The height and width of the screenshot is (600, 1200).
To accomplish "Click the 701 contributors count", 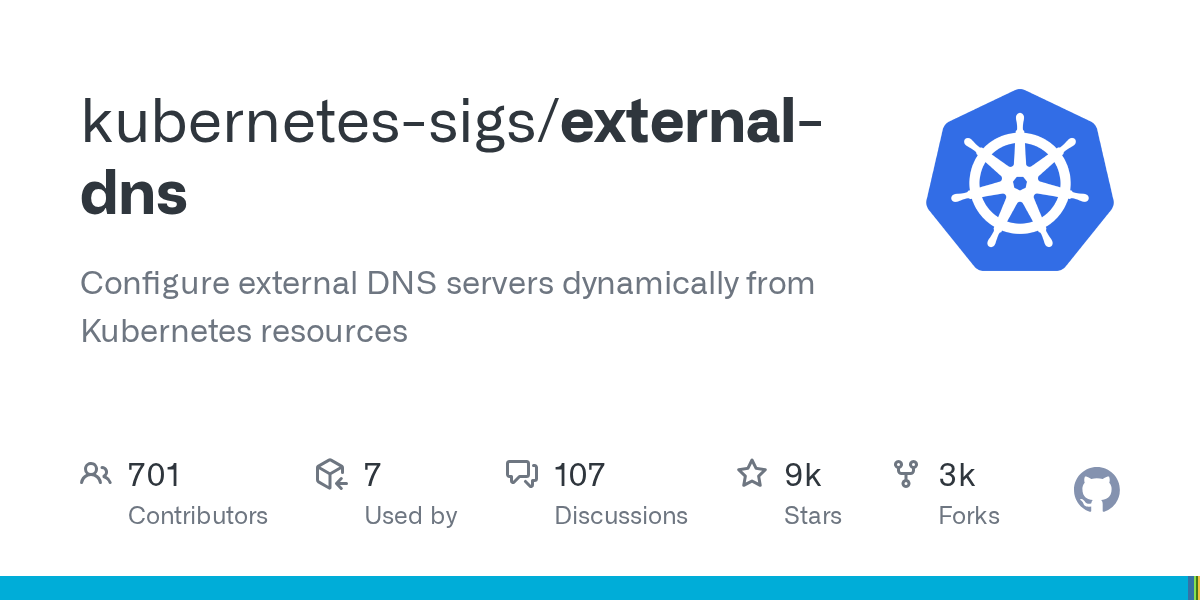I will pyautogui.click(x=154, y=475).
